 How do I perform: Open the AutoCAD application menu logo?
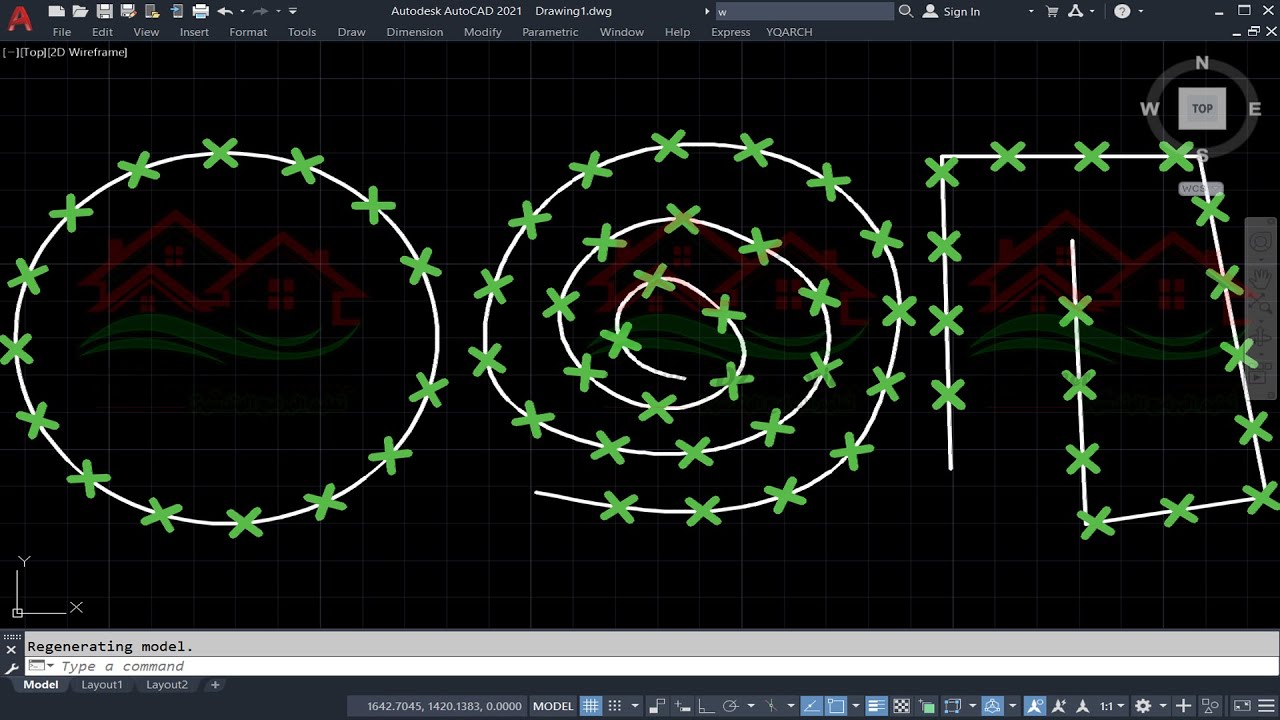[x=19, y=17]
